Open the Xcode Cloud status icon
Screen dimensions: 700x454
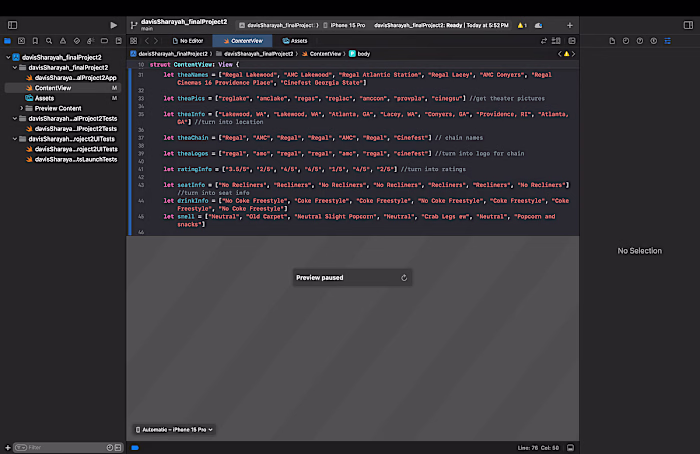[538, 25]
